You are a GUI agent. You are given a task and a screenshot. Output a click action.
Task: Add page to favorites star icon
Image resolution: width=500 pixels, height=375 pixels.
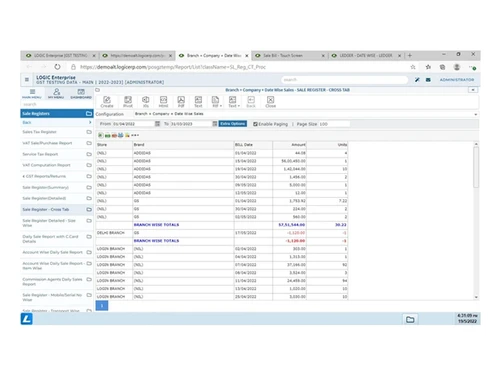413,67
